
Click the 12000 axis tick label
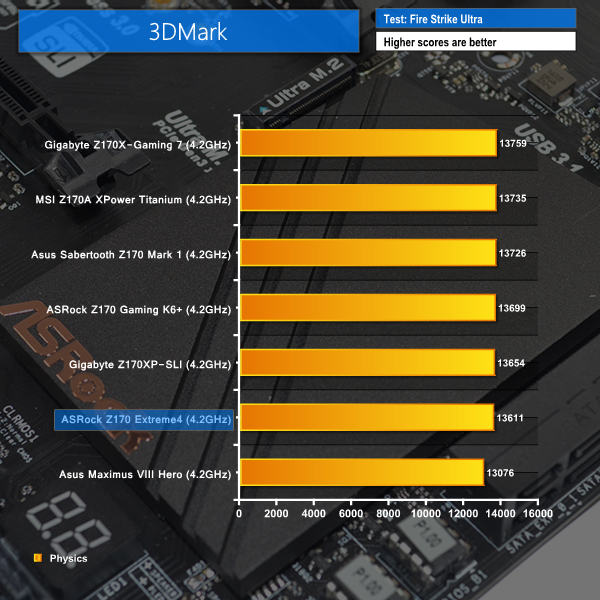click(x=463, y=514)
